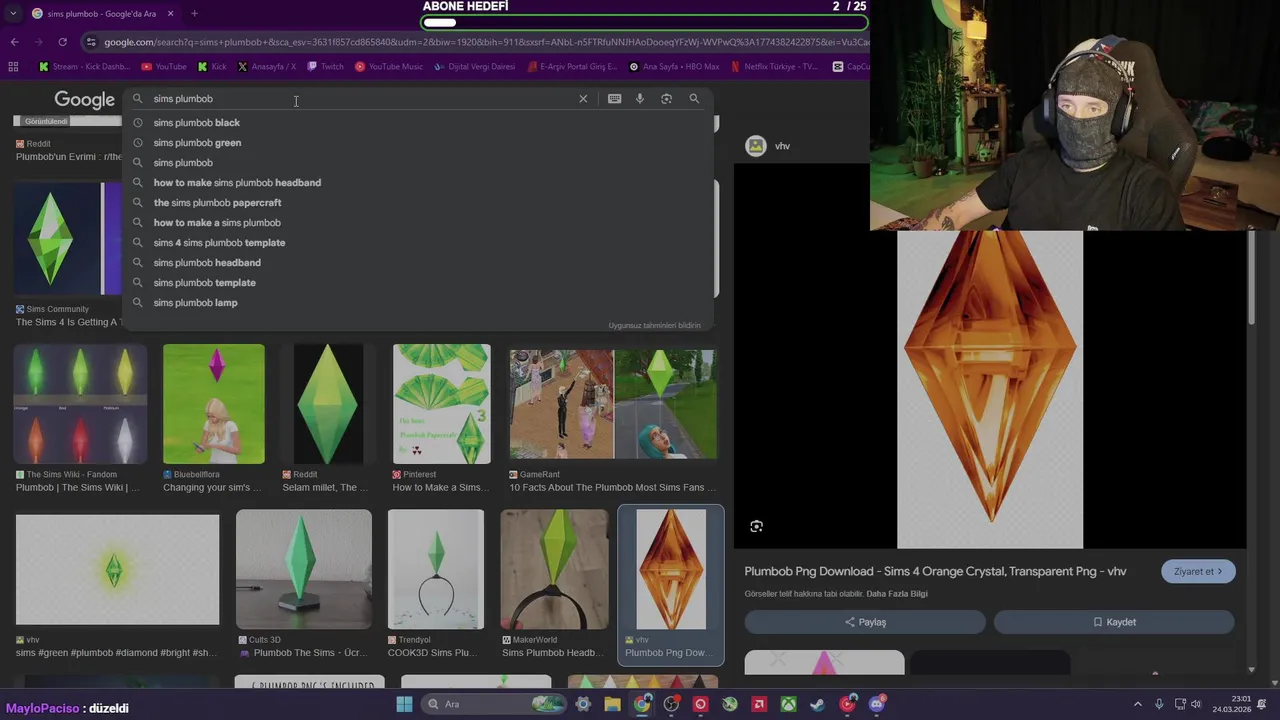Open the YouTube bookmark
This screenshot has height=720, width=1280.
point(164,67)
